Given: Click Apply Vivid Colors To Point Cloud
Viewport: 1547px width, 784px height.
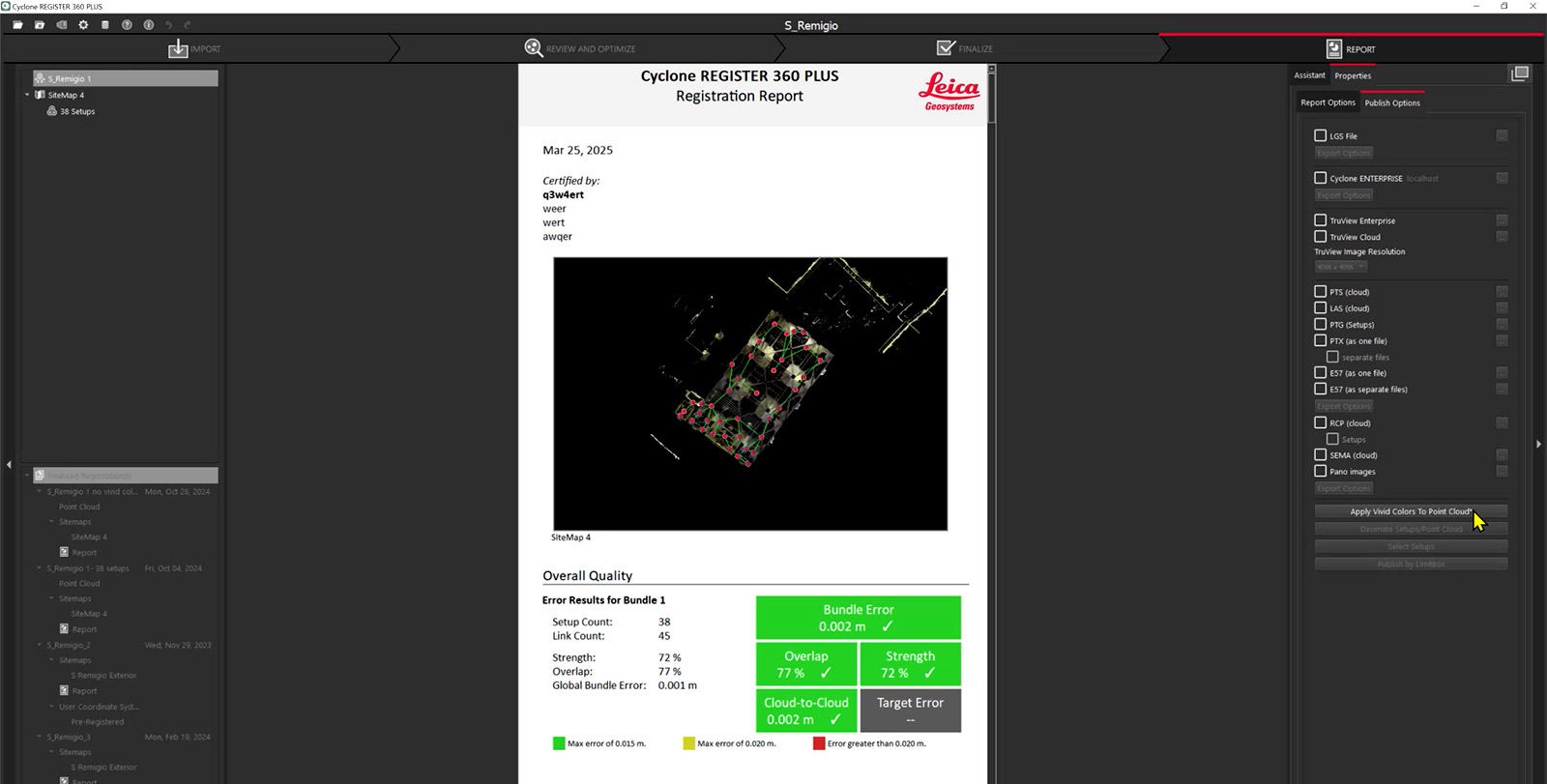Looking at the screenshot, I should pyautogui.click(x=1410, y=511).
